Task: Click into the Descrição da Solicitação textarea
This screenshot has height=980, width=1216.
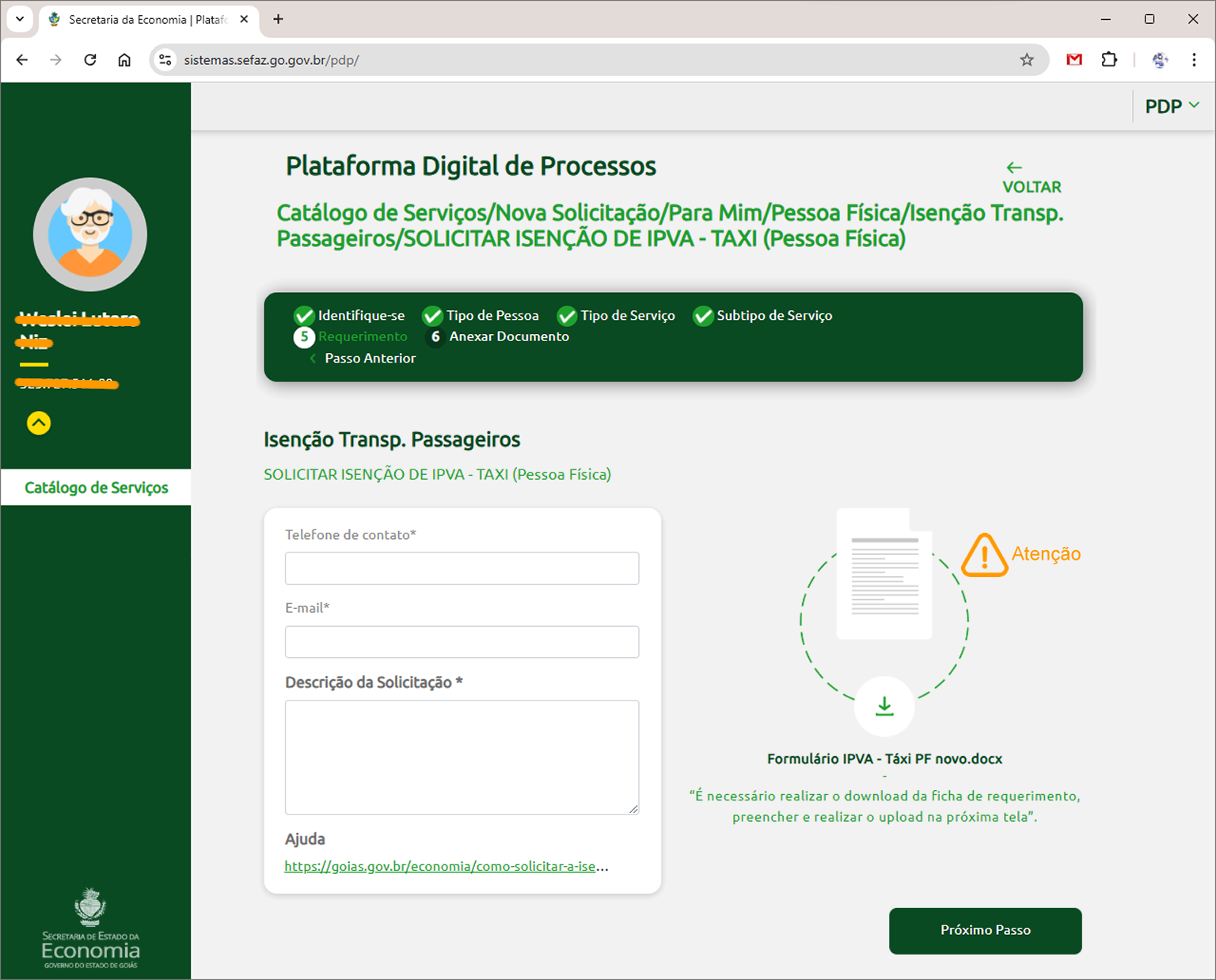Action: tap(462, 757)
